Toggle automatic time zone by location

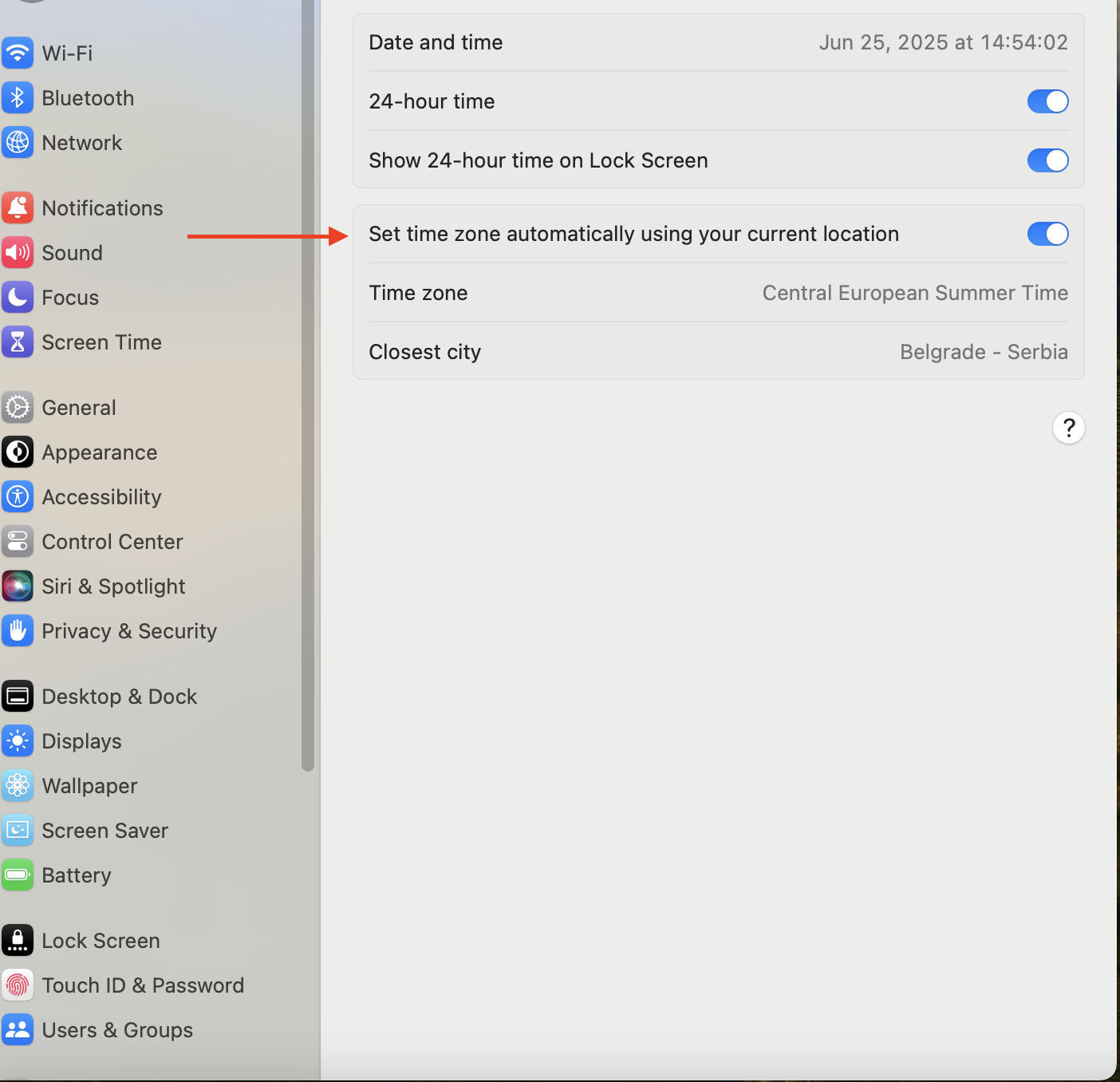[x=1047, y=234]
